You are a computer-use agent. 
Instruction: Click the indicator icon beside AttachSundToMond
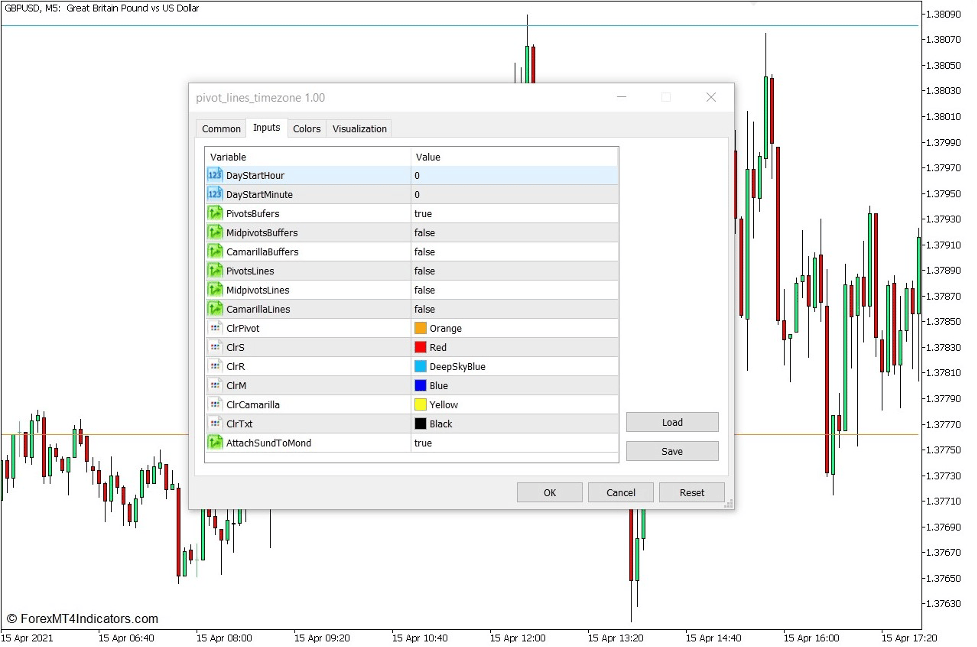(213, 443)
